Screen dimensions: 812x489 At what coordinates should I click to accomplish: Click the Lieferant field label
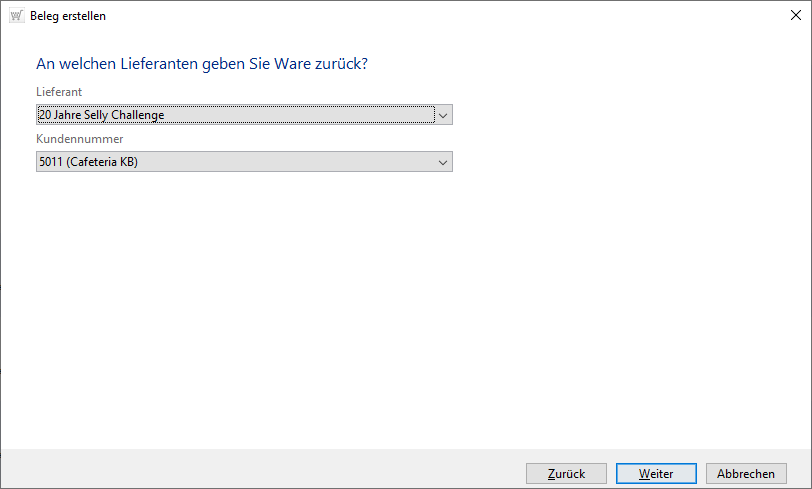coord(59,92)
